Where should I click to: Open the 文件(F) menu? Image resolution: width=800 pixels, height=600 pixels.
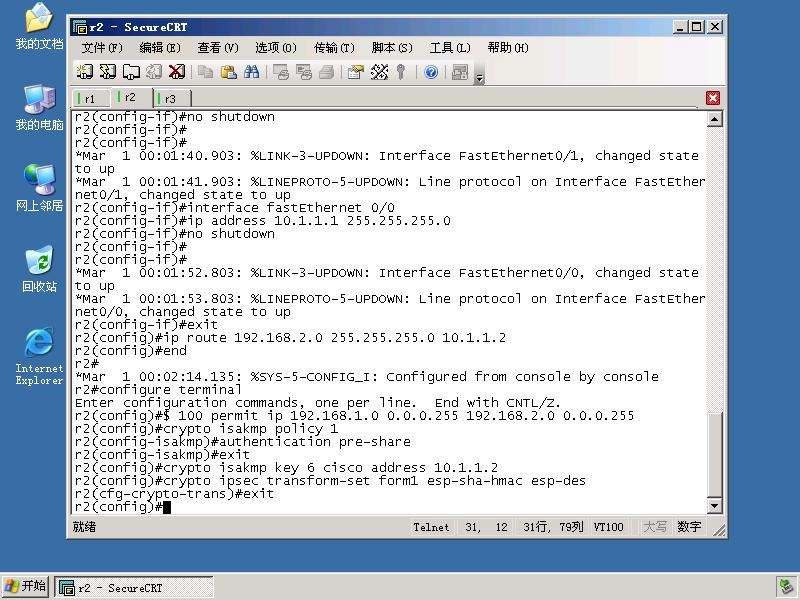[x=102, y=48]
